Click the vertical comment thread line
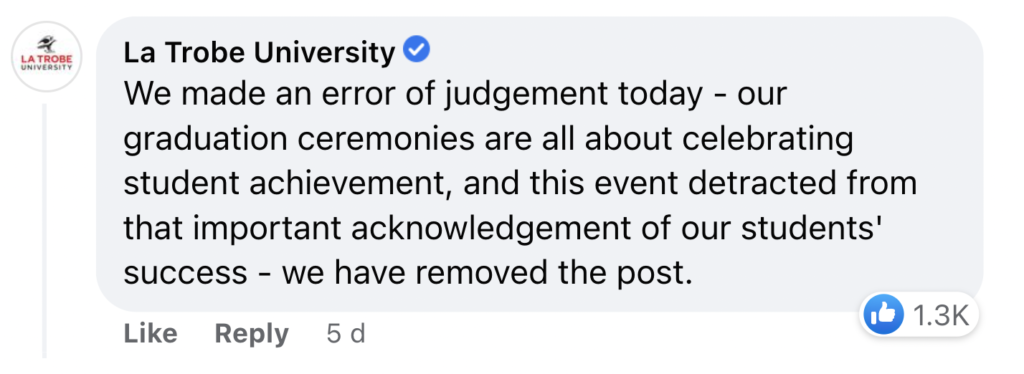This screenshot has height=374, width=1024. click(46, 230)
